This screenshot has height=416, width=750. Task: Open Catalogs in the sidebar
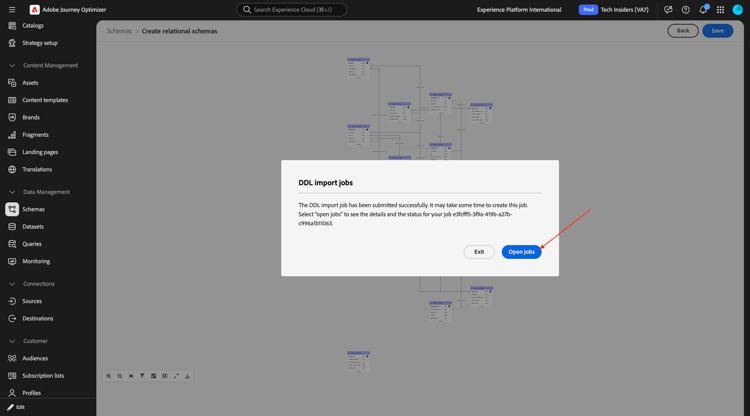(x=33, y=26)
